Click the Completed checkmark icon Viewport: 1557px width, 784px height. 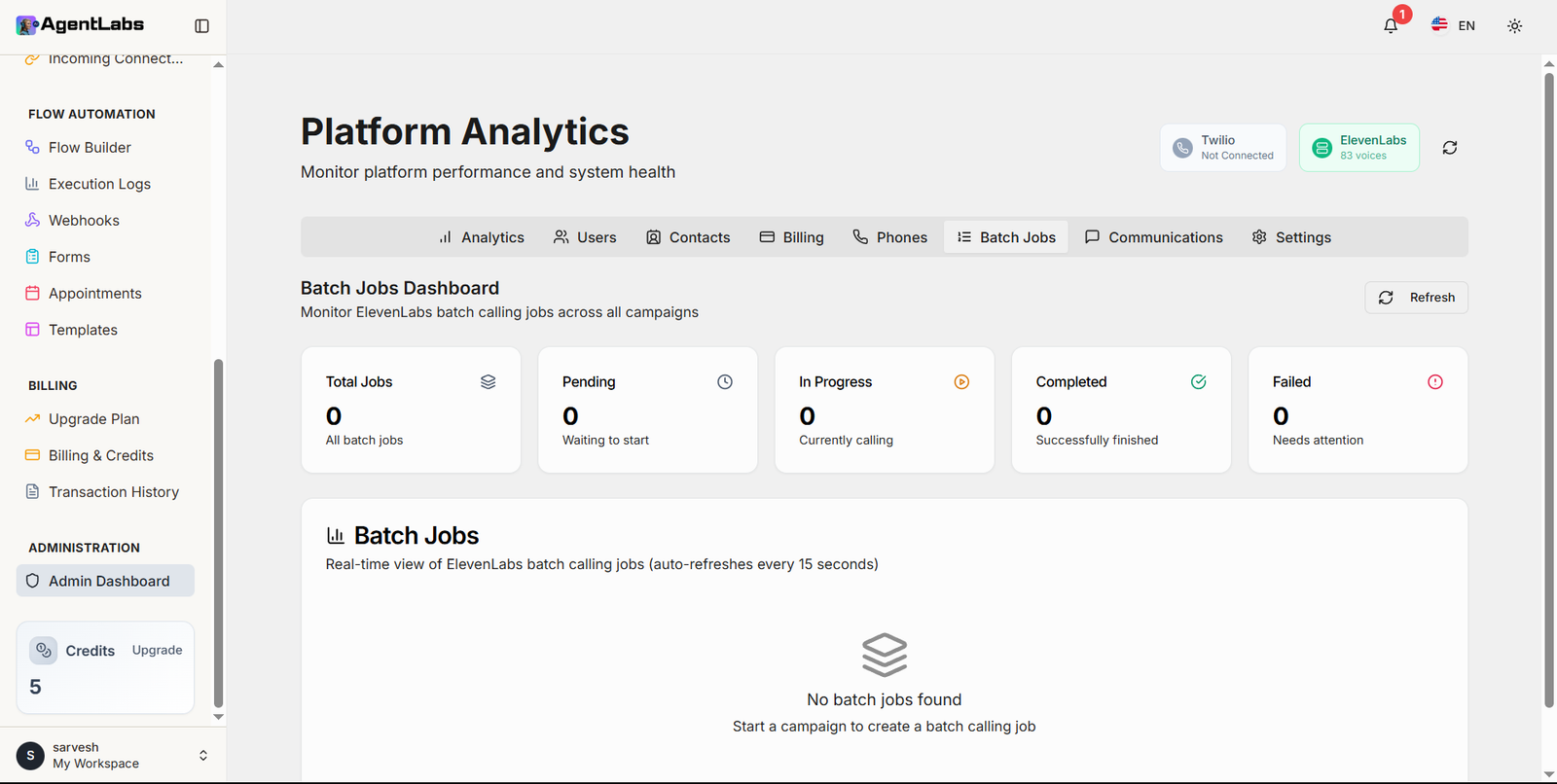click(1199, 382)
